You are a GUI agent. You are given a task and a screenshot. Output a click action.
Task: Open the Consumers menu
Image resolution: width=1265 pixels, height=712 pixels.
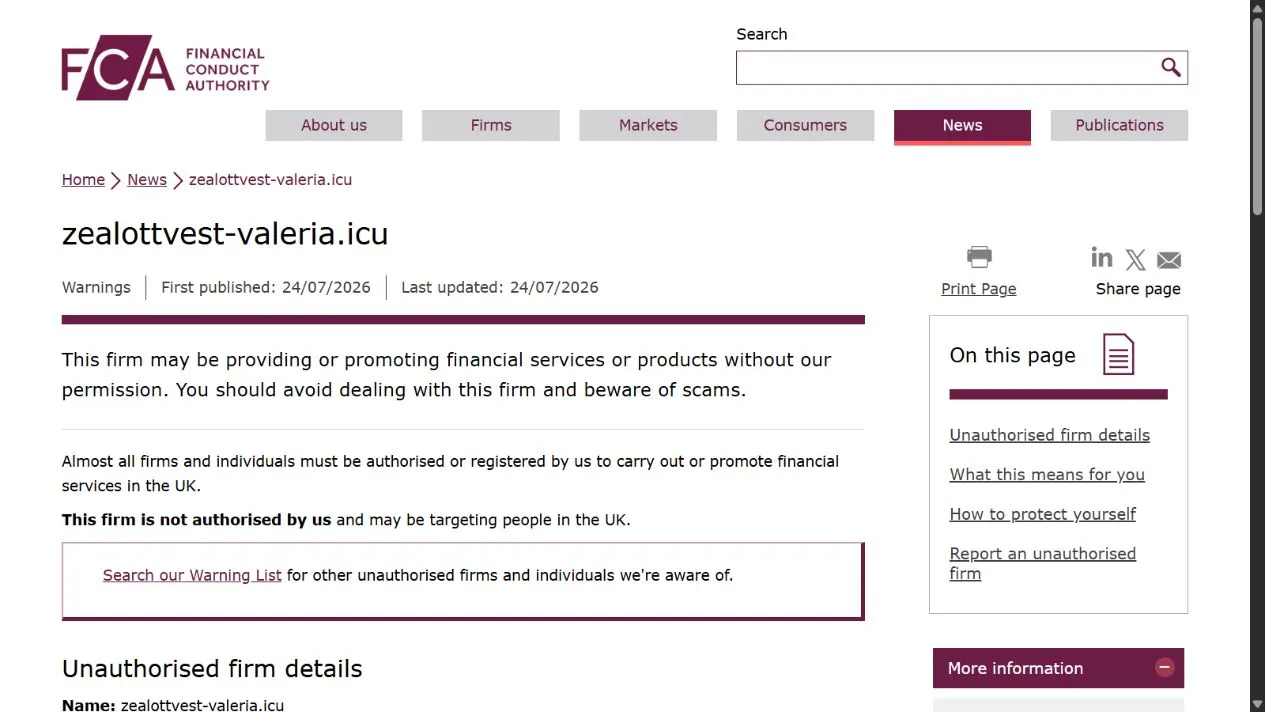(805, 125)
